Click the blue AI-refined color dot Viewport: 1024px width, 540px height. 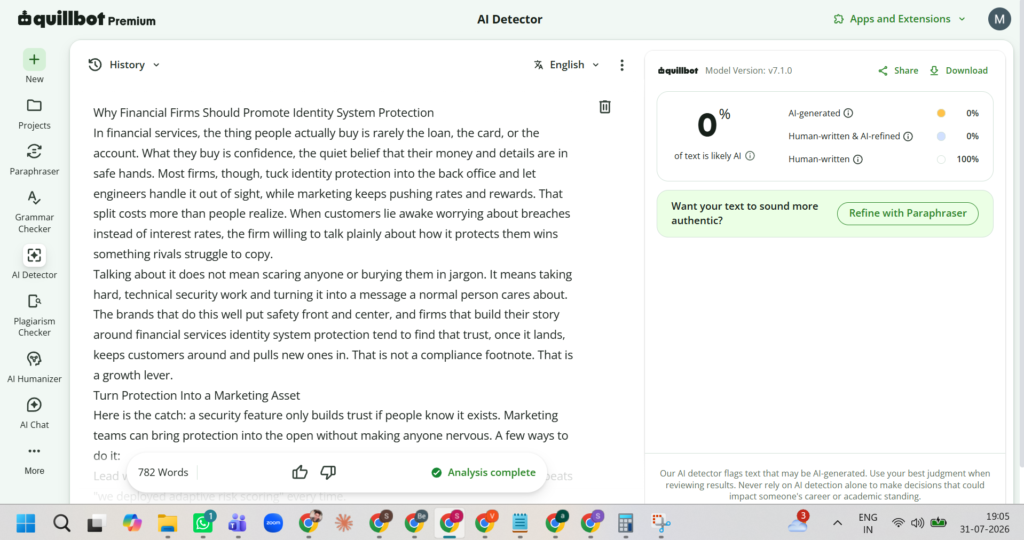(941, 136)
